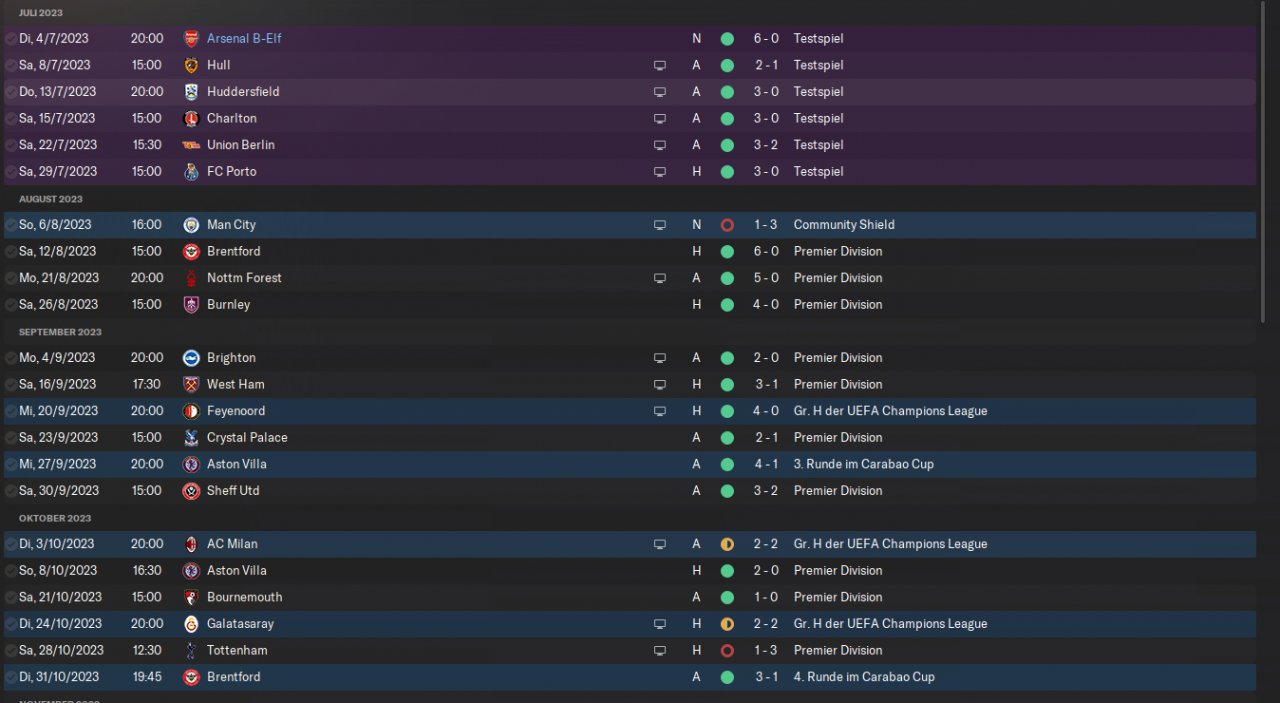The height and width of the screenshot is (703, 1280).
Task: Toggle the checkmark beside So, 6/8/2023
Action: coord(10,225)
